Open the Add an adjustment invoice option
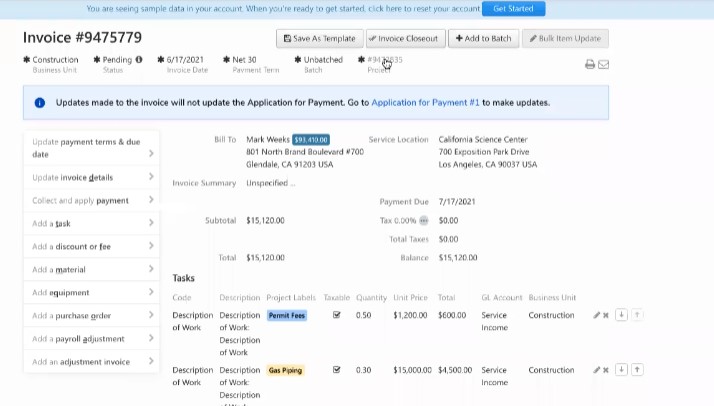This screenshot has width=714, height=406. point(91,362)
